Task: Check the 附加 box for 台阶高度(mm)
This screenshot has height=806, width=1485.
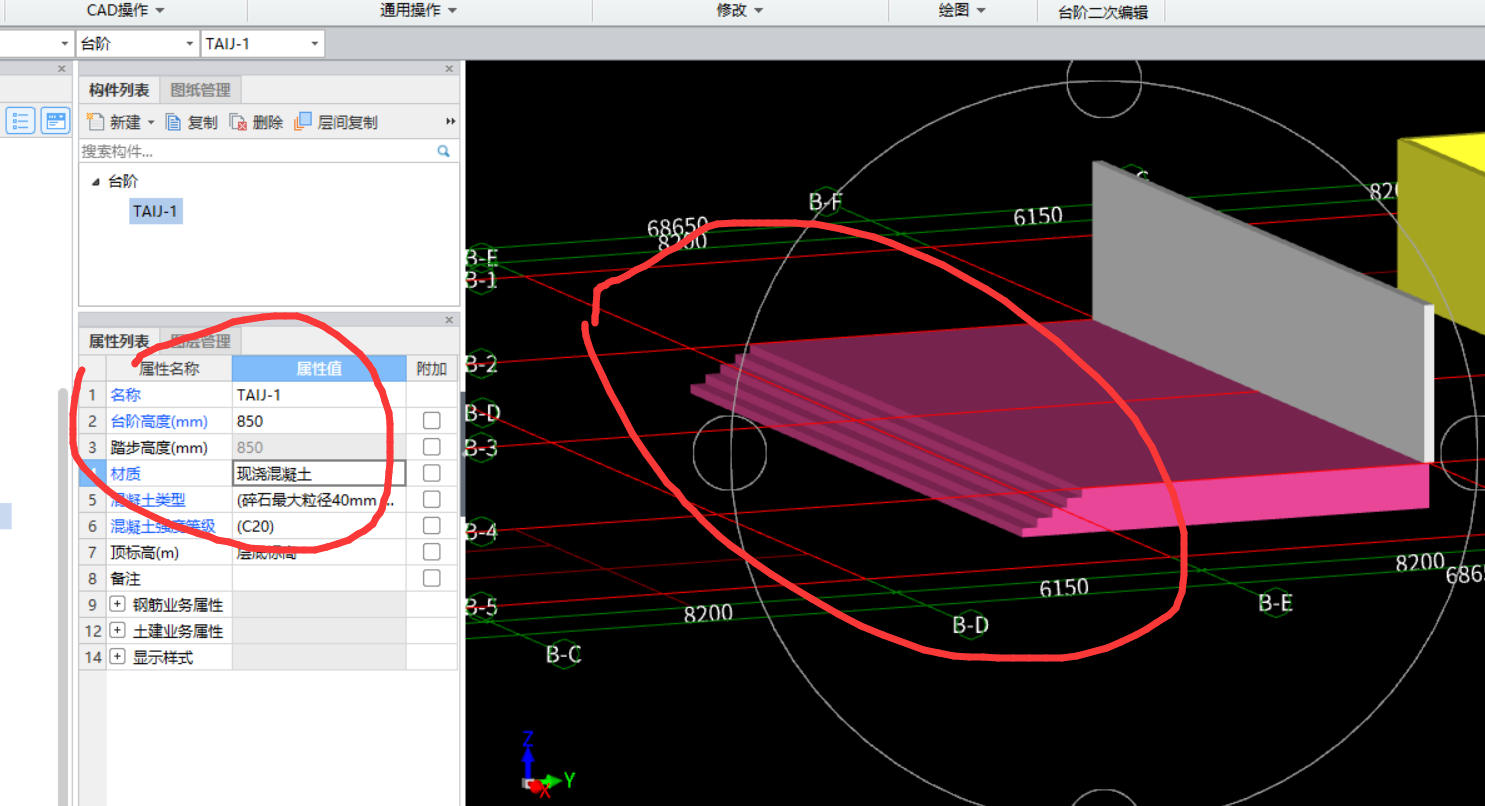Action: click(x=431, y=421)
